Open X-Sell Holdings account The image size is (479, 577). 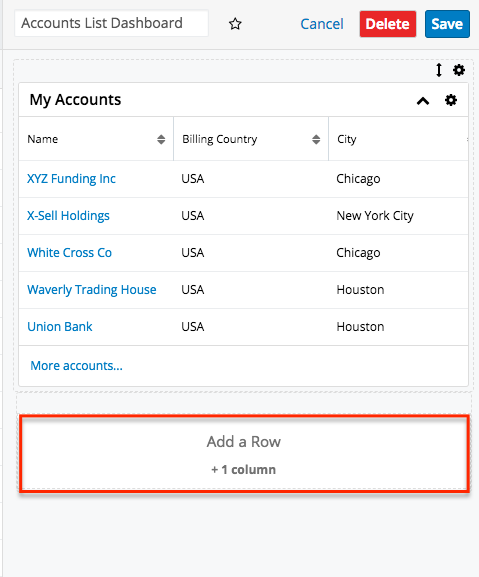point(68,216)
